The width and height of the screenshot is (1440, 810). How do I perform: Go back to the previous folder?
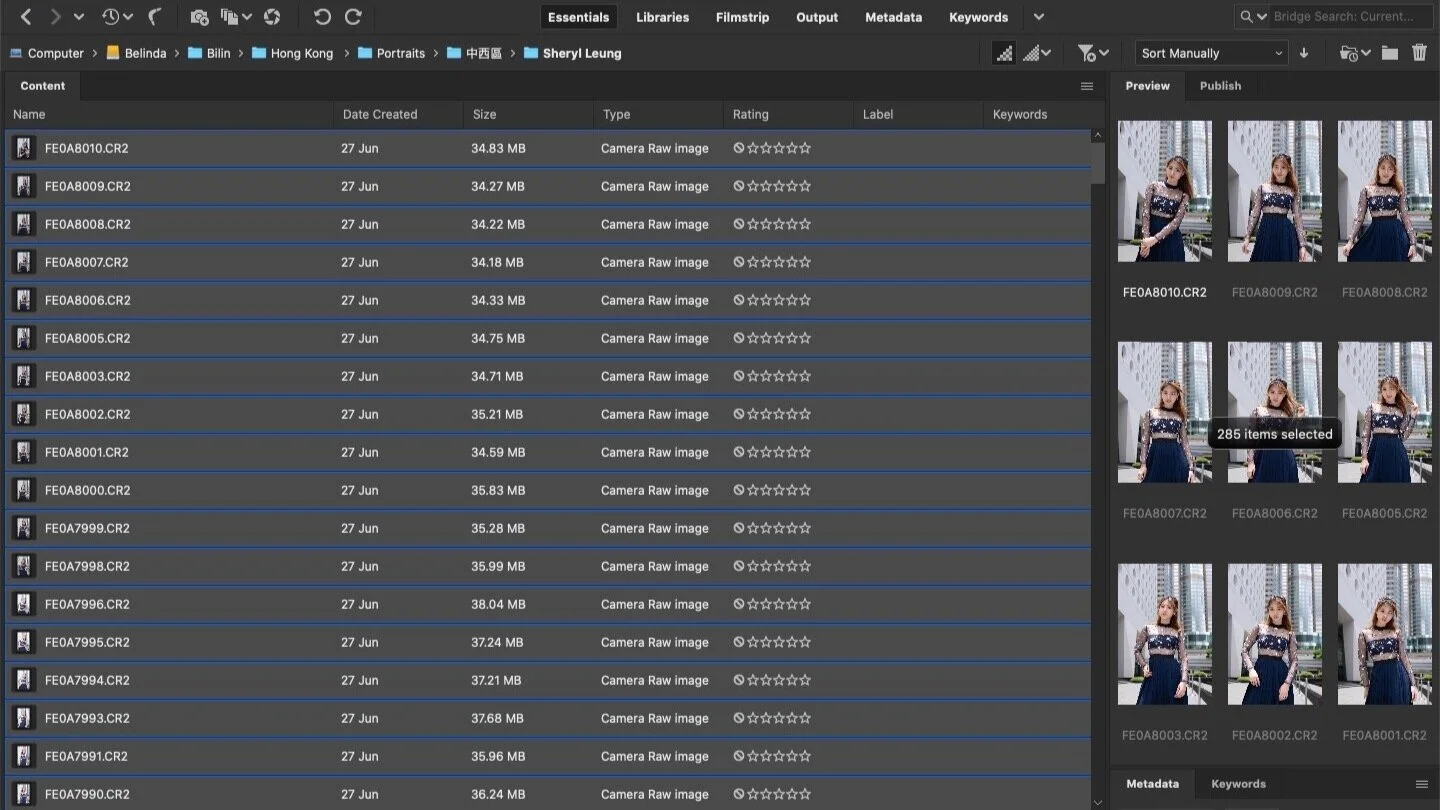(27, 17)
